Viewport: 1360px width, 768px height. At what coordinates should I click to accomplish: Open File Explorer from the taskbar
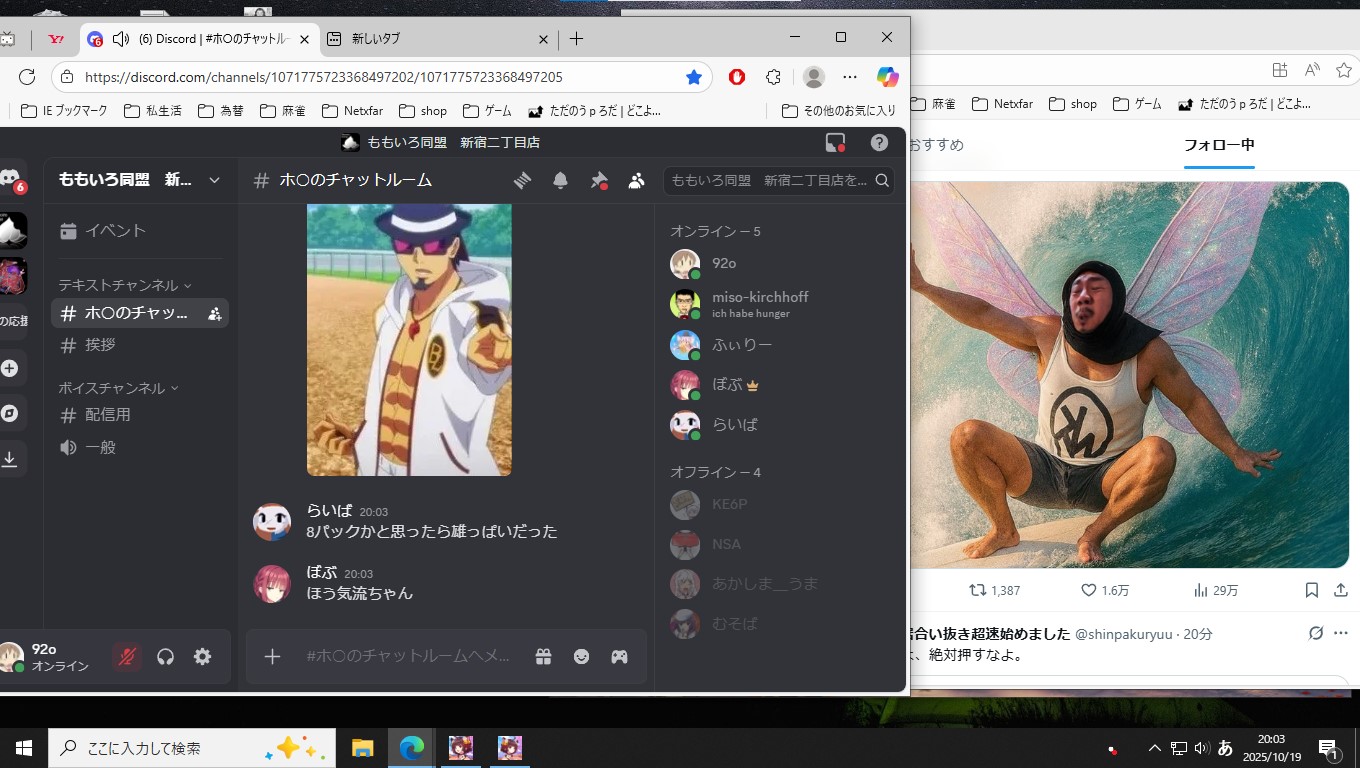click(x=362, y=747)
